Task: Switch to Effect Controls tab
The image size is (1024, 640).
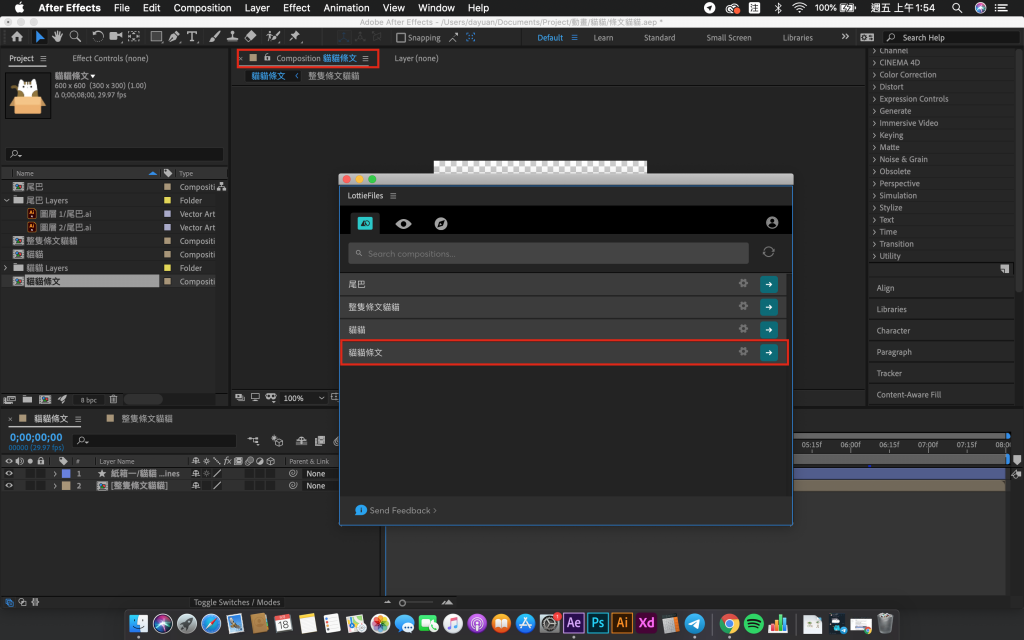Action: (110, 58)
